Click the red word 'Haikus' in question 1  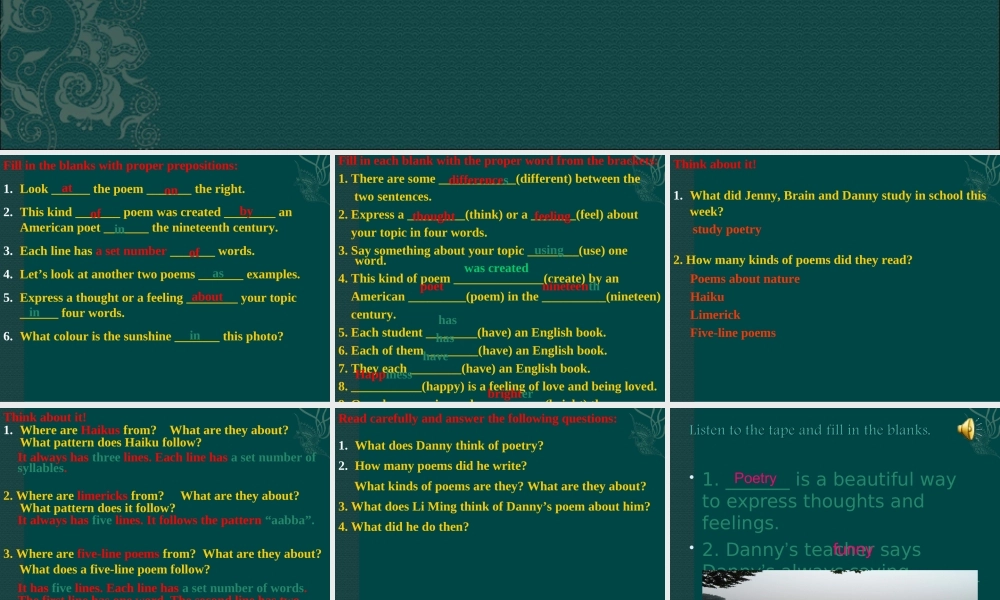point(100,430)
